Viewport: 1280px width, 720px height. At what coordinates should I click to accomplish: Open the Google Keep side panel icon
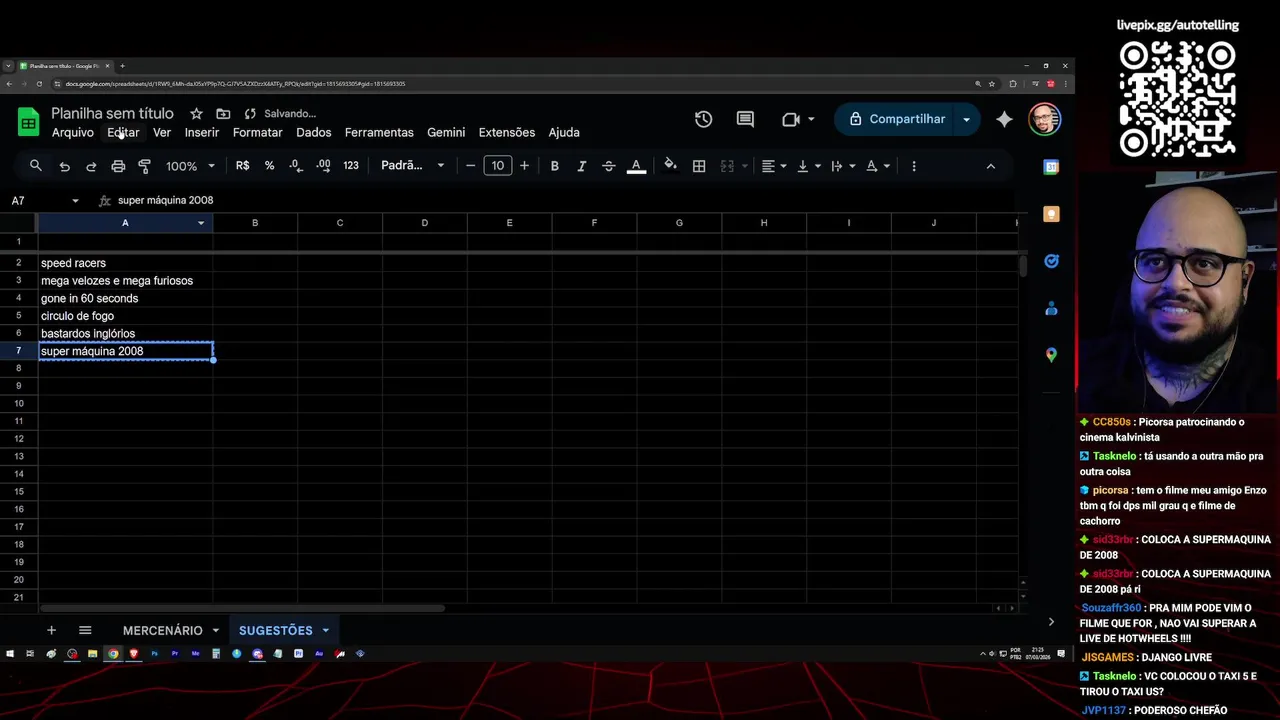1051,214
